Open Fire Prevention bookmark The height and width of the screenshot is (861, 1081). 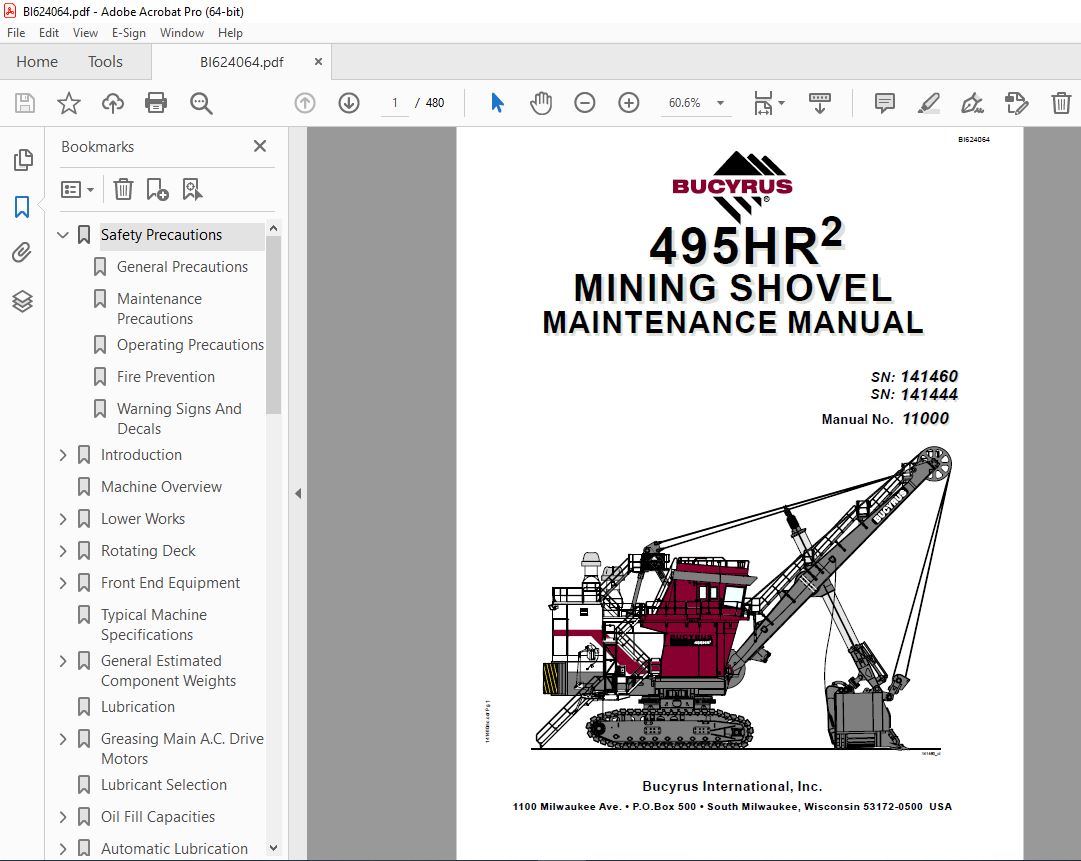165,377
